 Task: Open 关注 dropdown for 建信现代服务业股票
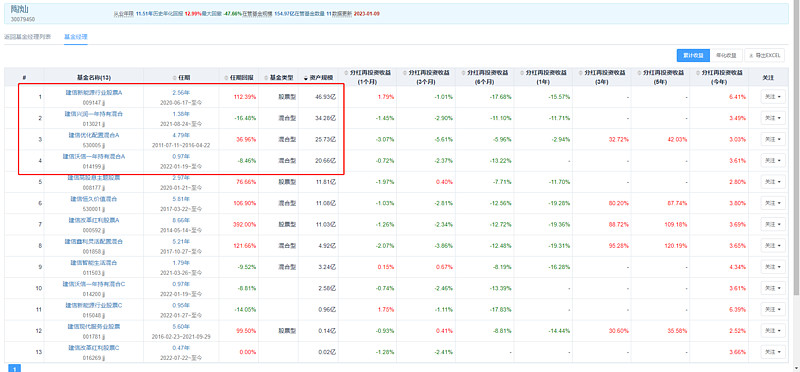pos(773,331)
